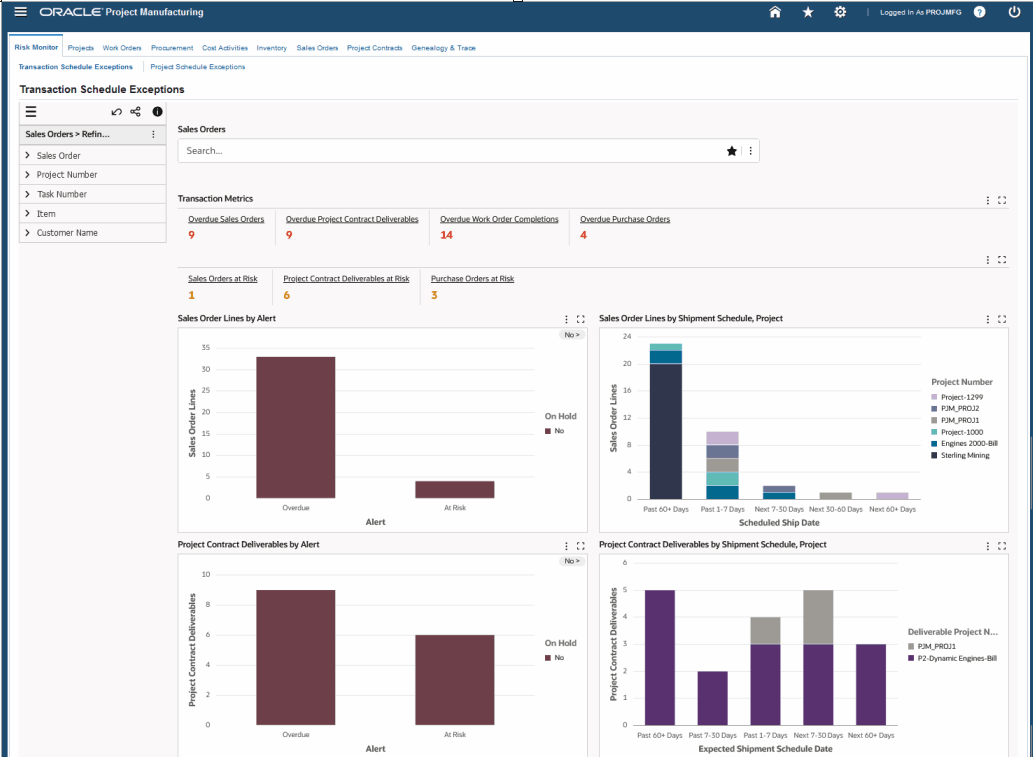Open Sales Orders > Refin... options menu

pyautogui.click(x=154, y=134)
